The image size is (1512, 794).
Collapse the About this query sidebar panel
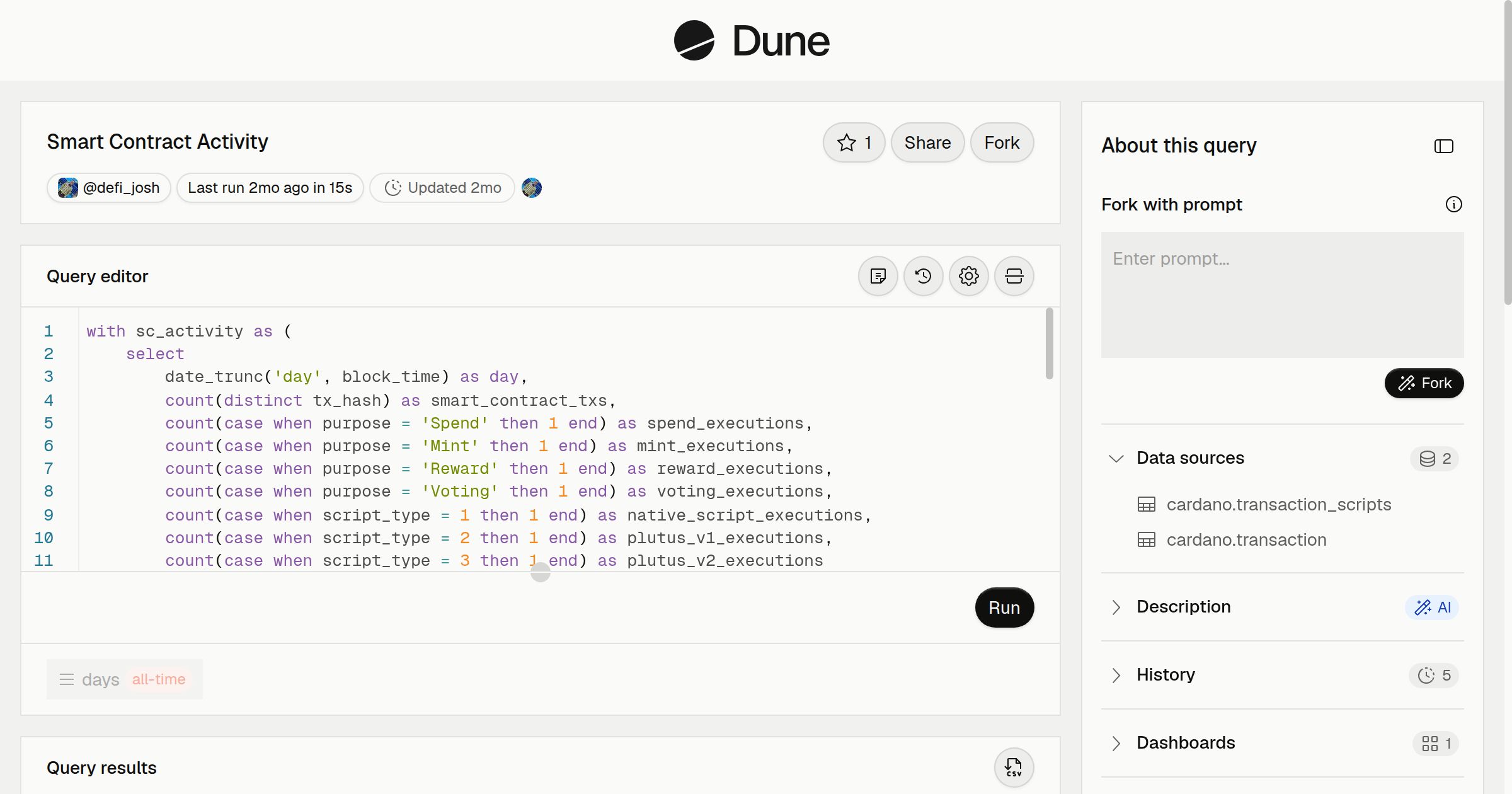click(1443, 146)
